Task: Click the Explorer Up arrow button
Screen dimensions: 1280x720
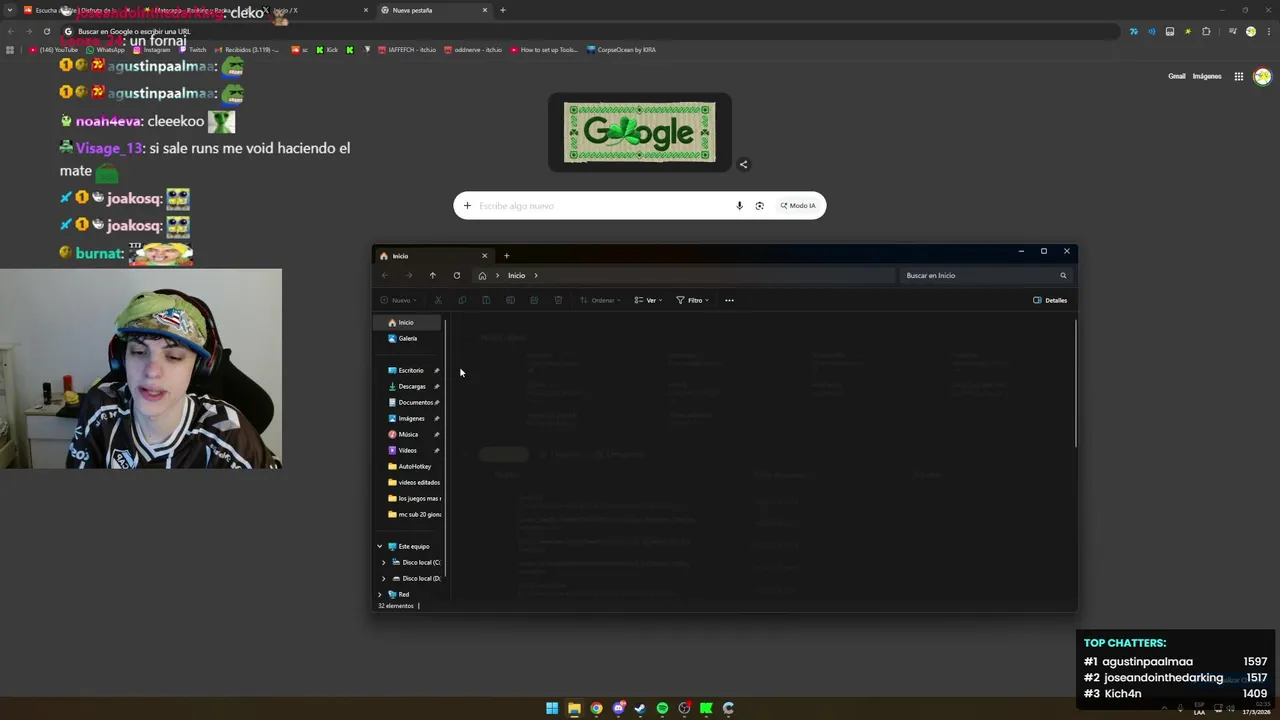Action: click(x=432, y=275)
